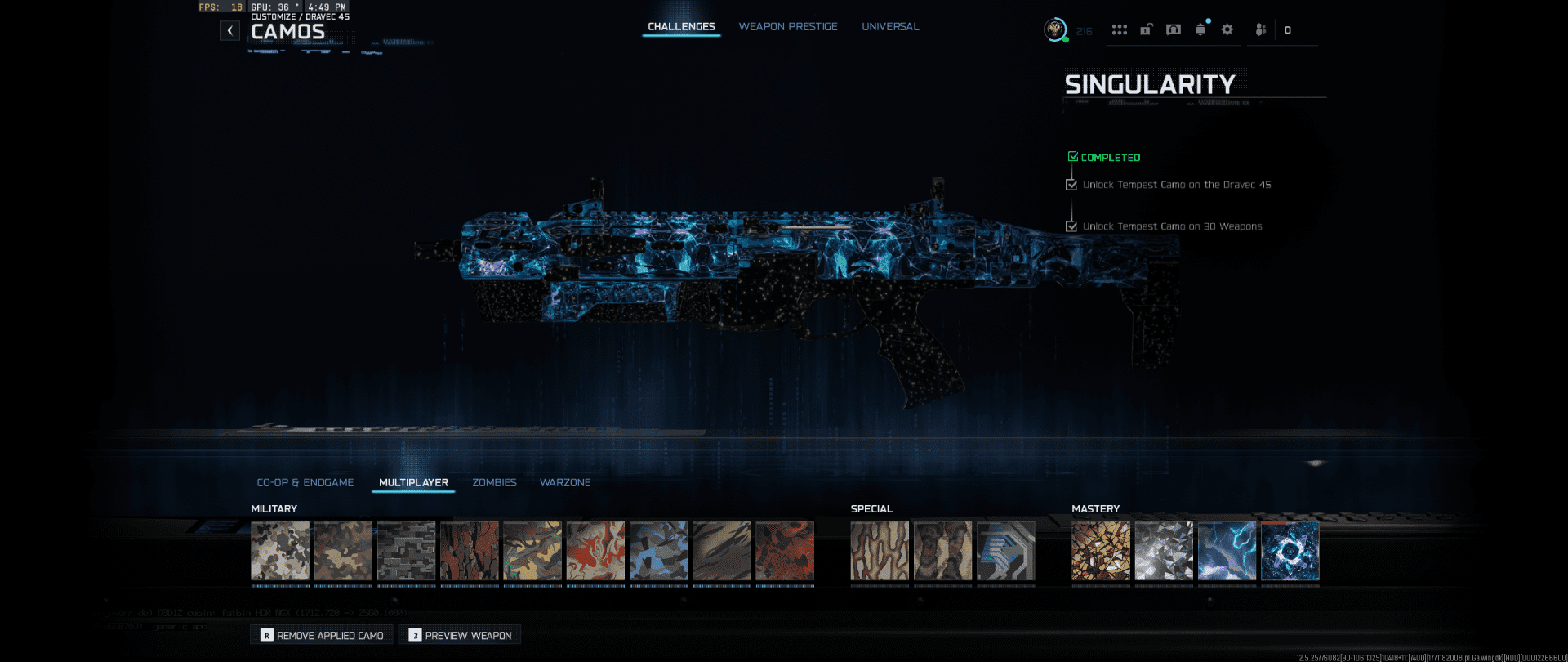
Task: Switch to the Universal tab
Action: [889, 27]
